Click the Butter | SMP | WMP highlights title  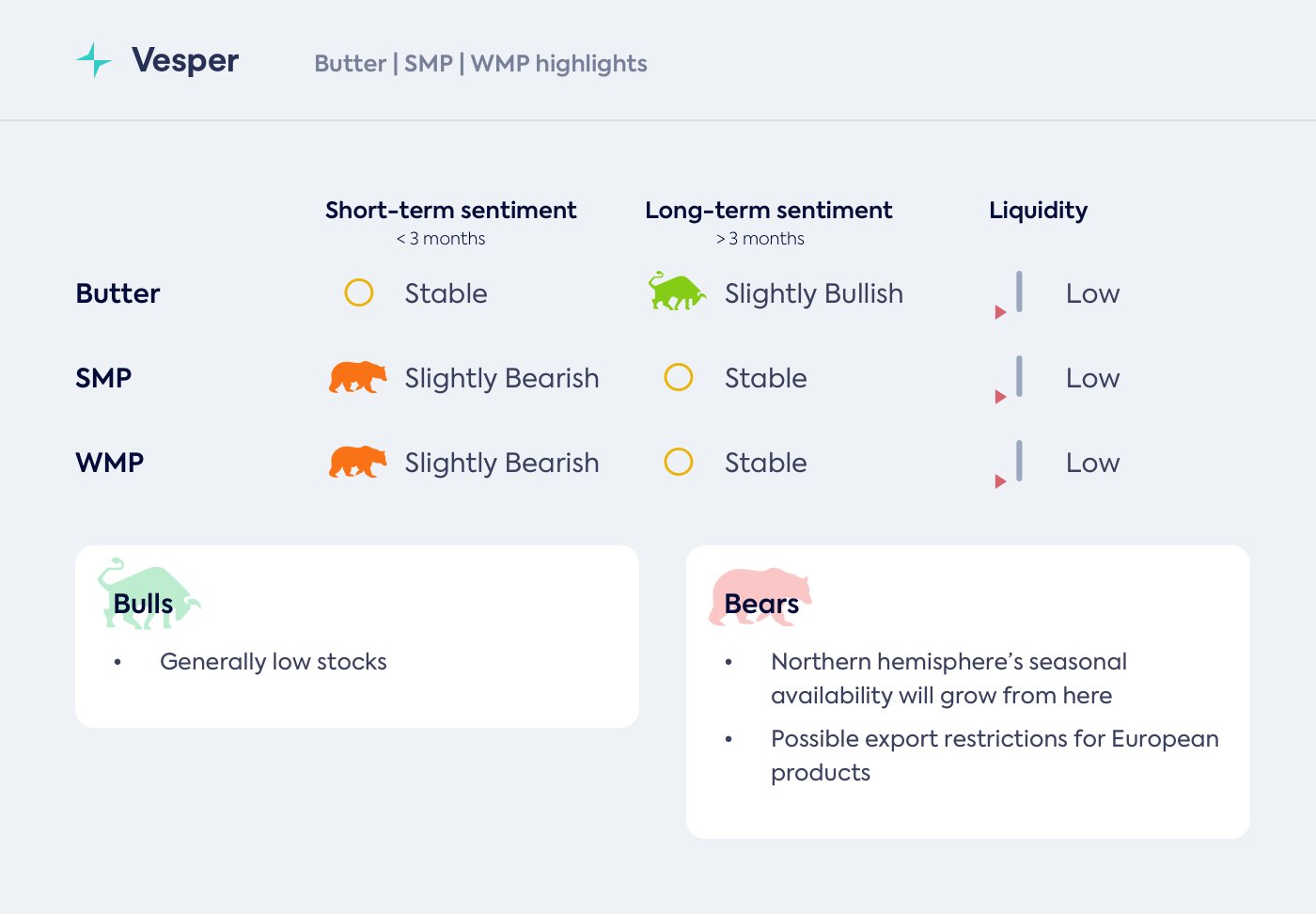(480, 64)
